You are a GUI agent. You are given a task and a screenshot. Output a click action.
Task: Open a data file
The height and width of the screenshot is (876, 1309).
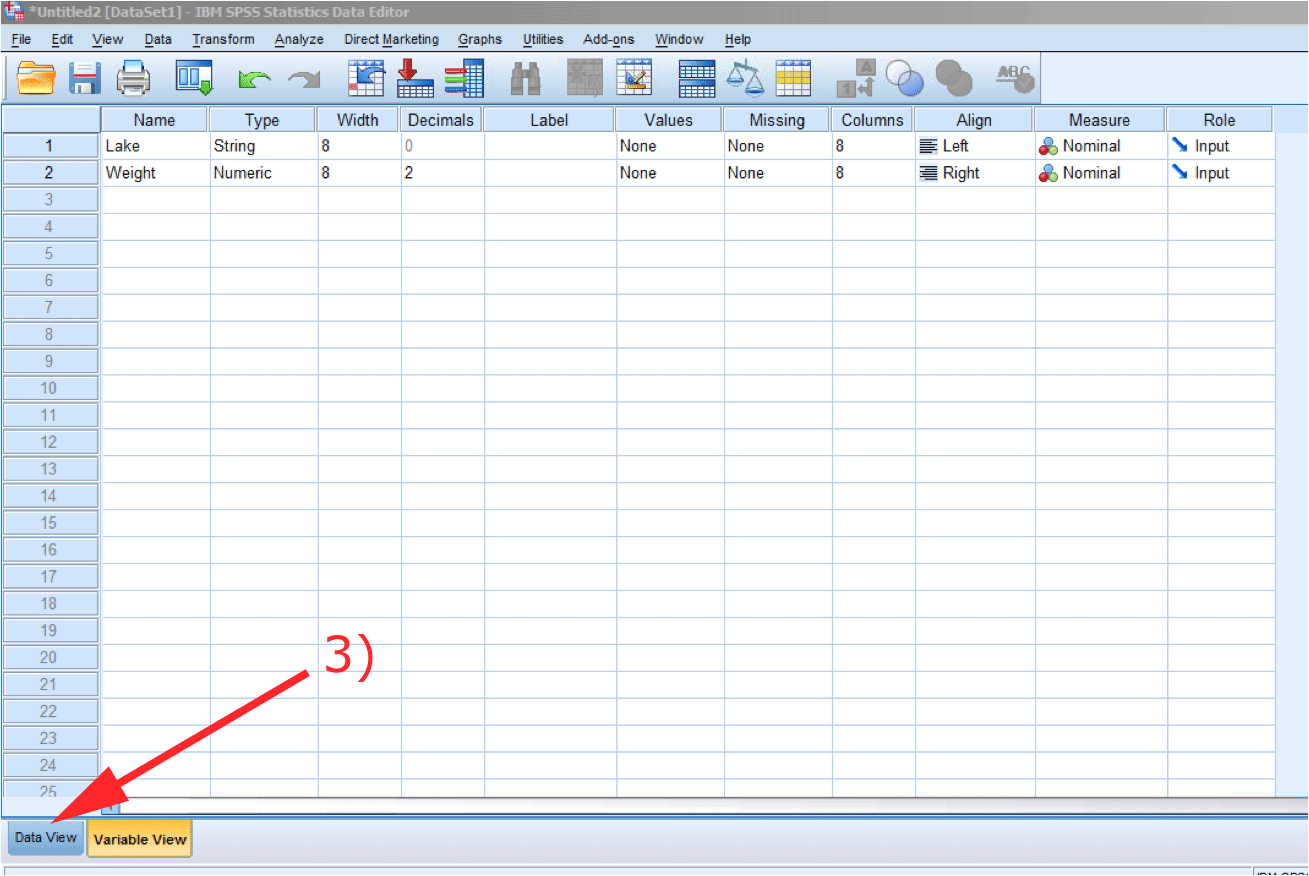click(34, 77)
